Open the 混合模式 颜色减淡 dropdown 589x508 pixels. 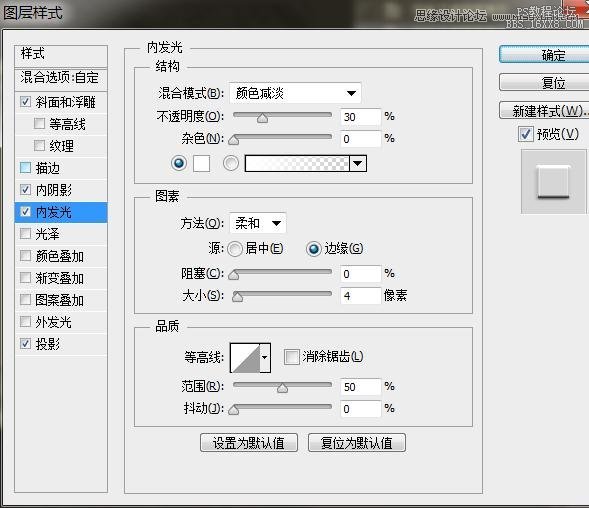[x=295, y=93]
